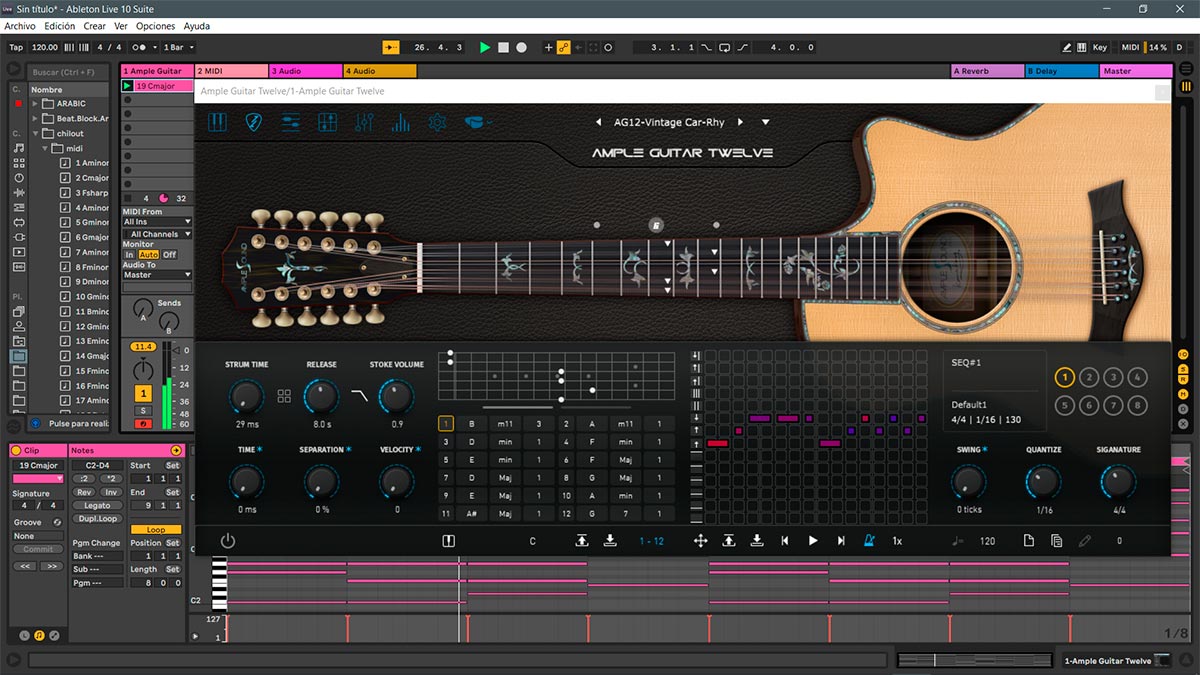The height and width of the screenshot is (675, 1200).
Task: Click track 1 activator button
Action: [x=143, y=393]
